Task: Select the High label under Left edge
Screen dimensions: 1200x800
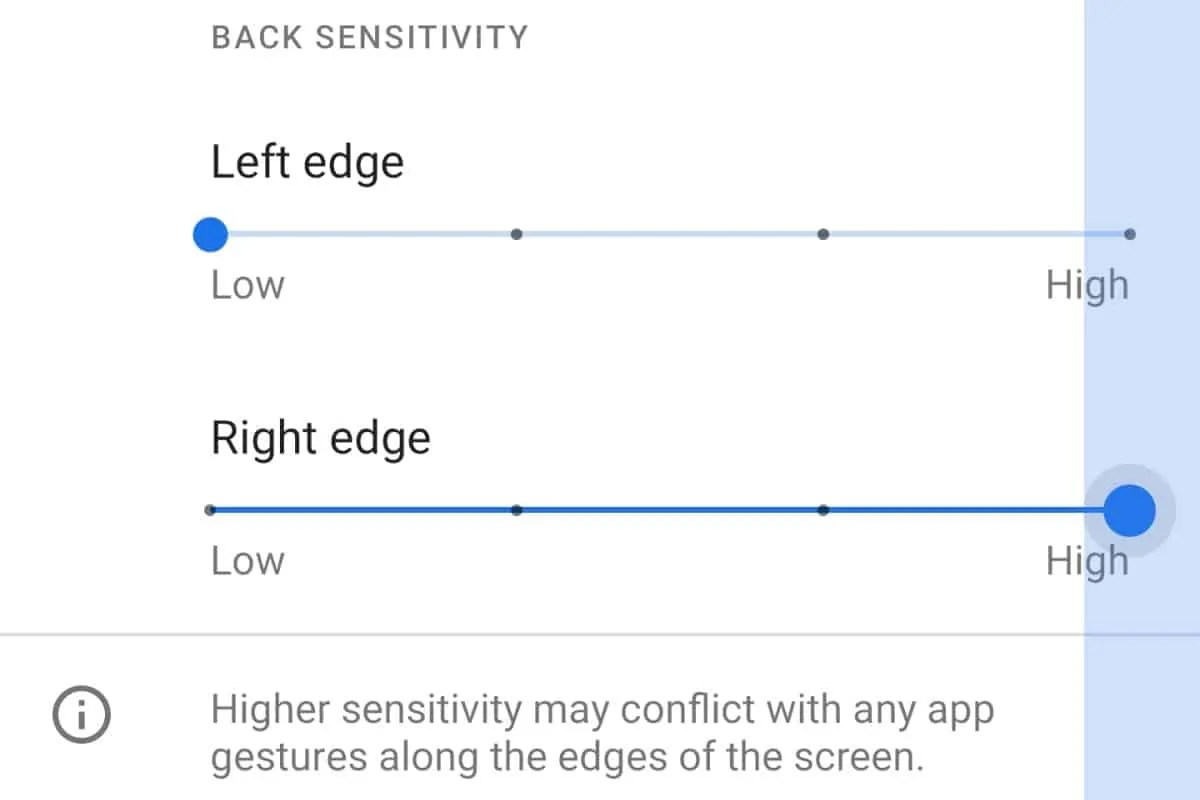Action: click(x=1088, y=285)
